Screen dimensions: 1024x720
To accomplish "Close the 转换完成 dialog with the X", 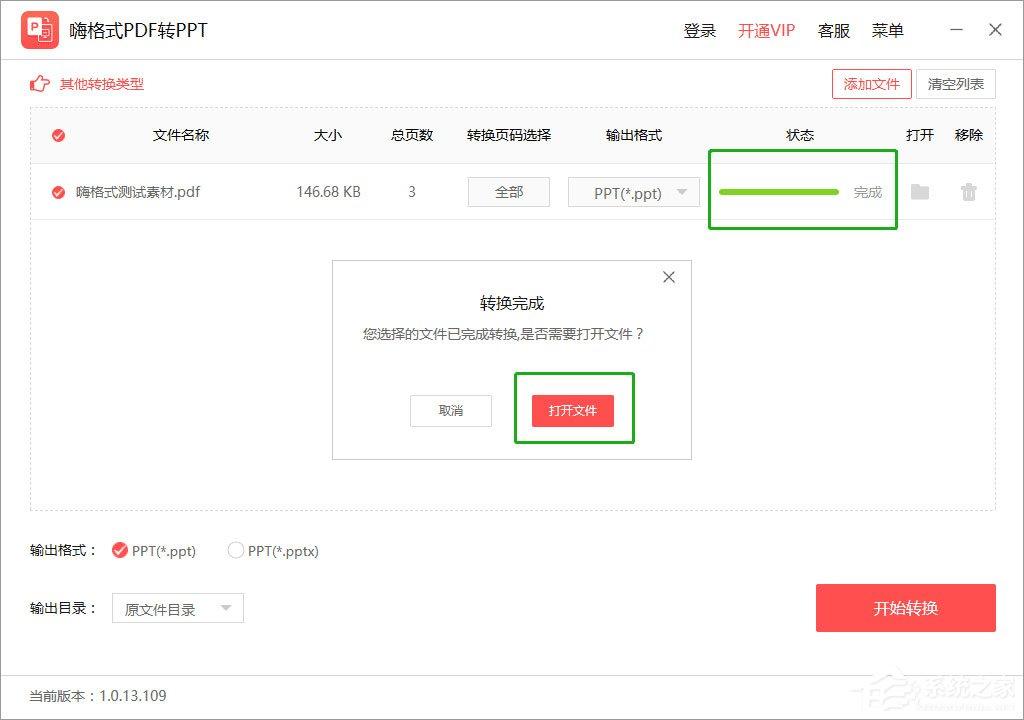I will pyautogui.click(x=668, y=277).
